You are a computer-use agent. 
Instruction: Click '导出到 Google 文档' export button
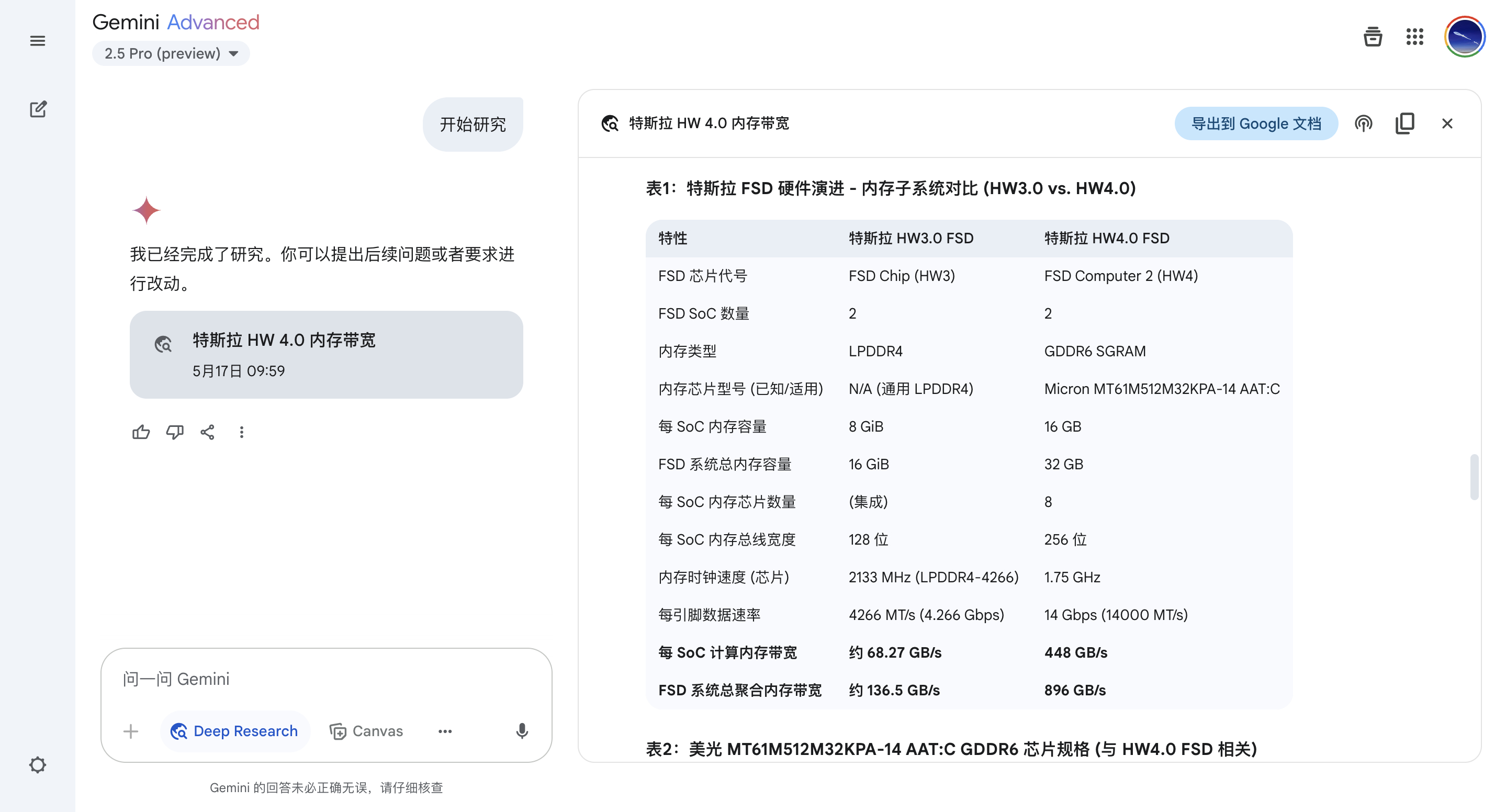(1256, 123)
